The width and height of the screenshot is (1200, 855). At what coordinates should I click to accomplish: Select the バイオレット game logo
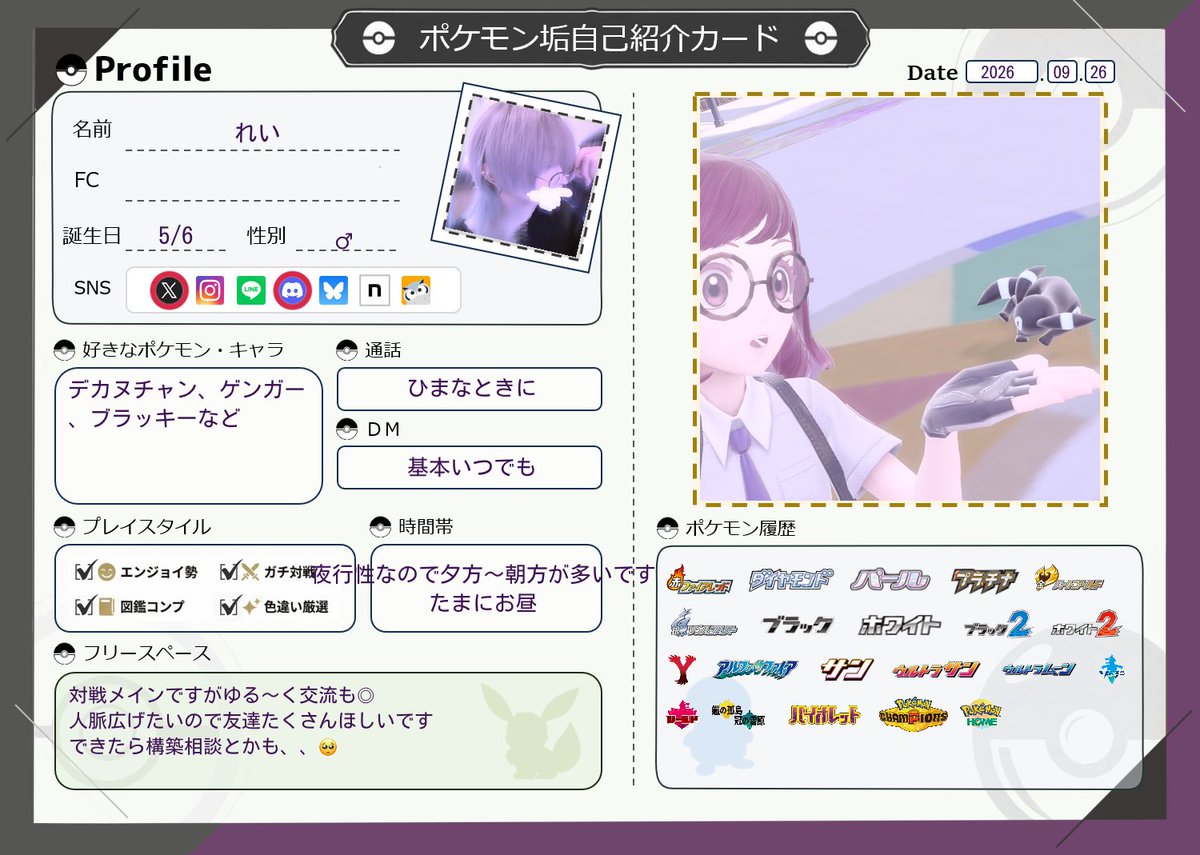(x=825, y=716)
